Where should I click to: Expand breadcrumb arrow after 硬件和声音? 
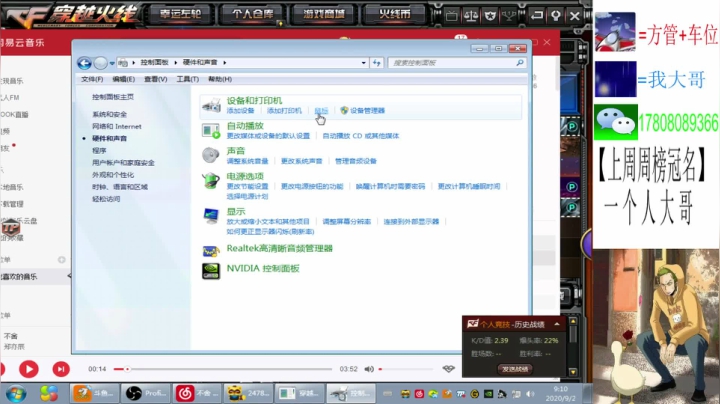pos(225,62)
